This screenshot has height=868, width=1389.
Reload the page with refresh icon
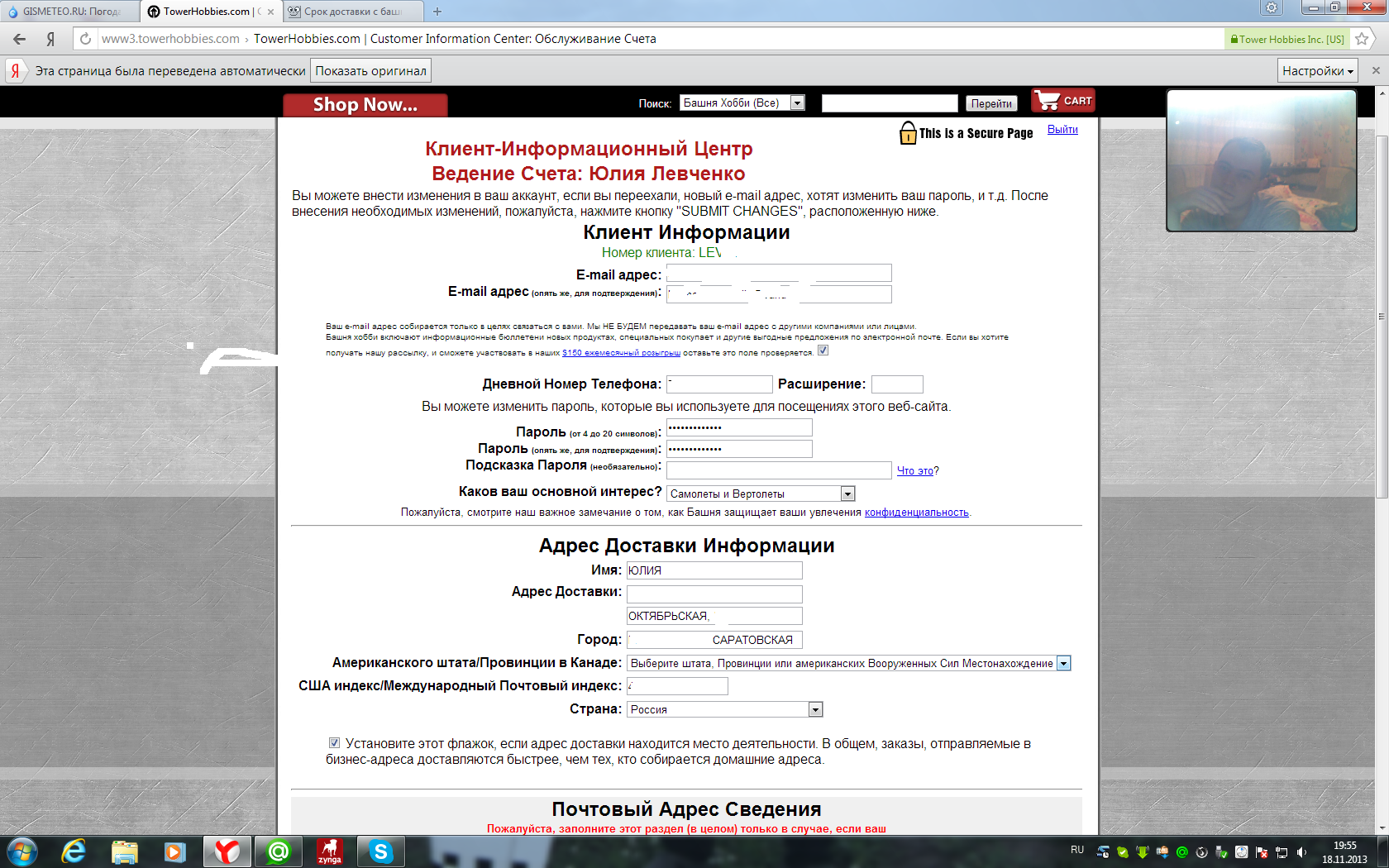(x=85, y=39)
